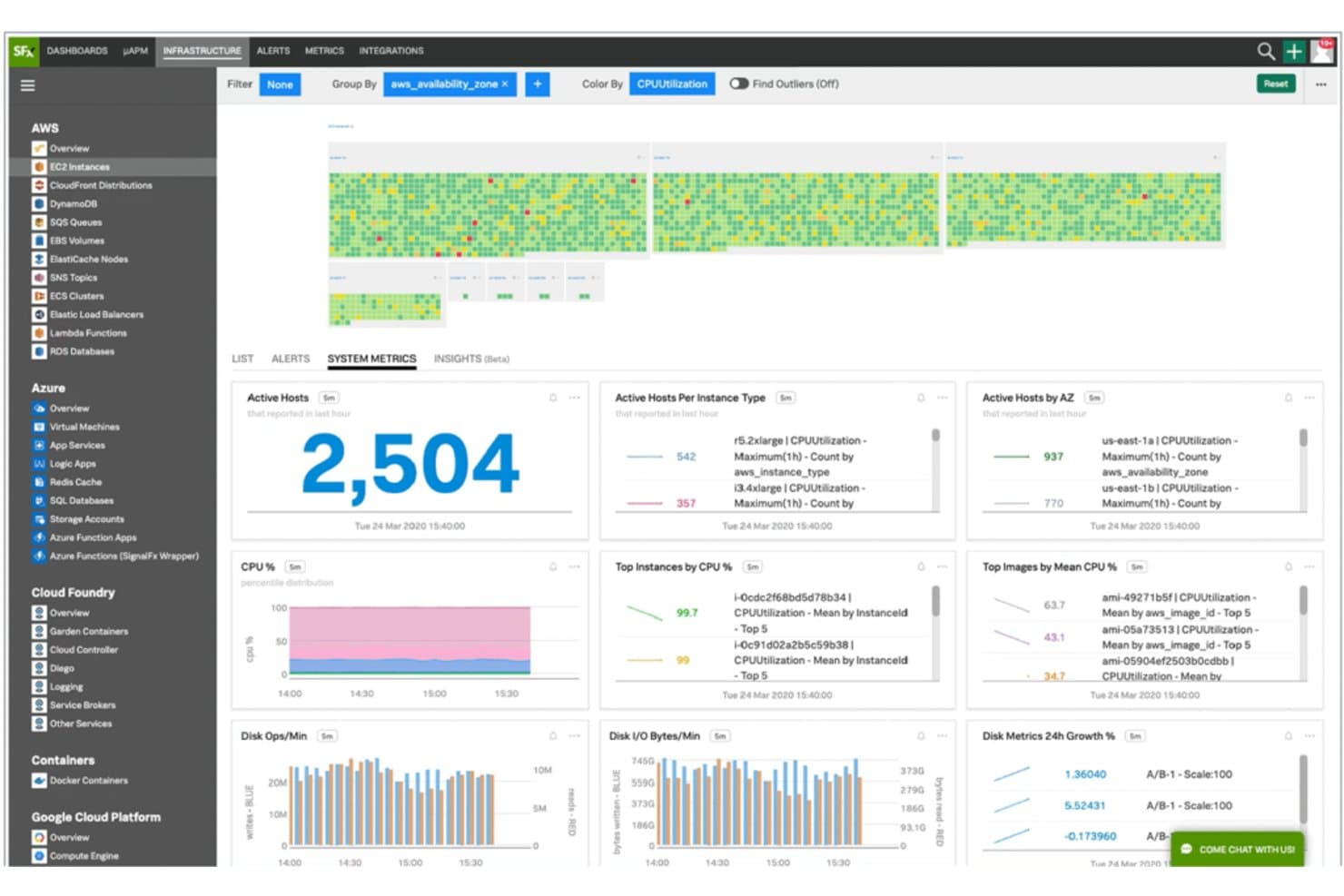The image size is (1344, 896).
Task: Open more options on Active Hosts Per Instance Type
Action: [942, 398]
